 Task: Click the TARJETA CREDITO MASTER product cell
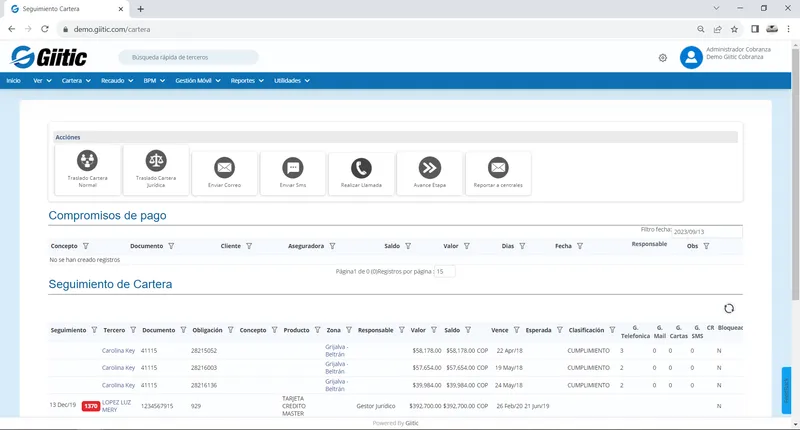pyautogui.click(x=293, y=406)
